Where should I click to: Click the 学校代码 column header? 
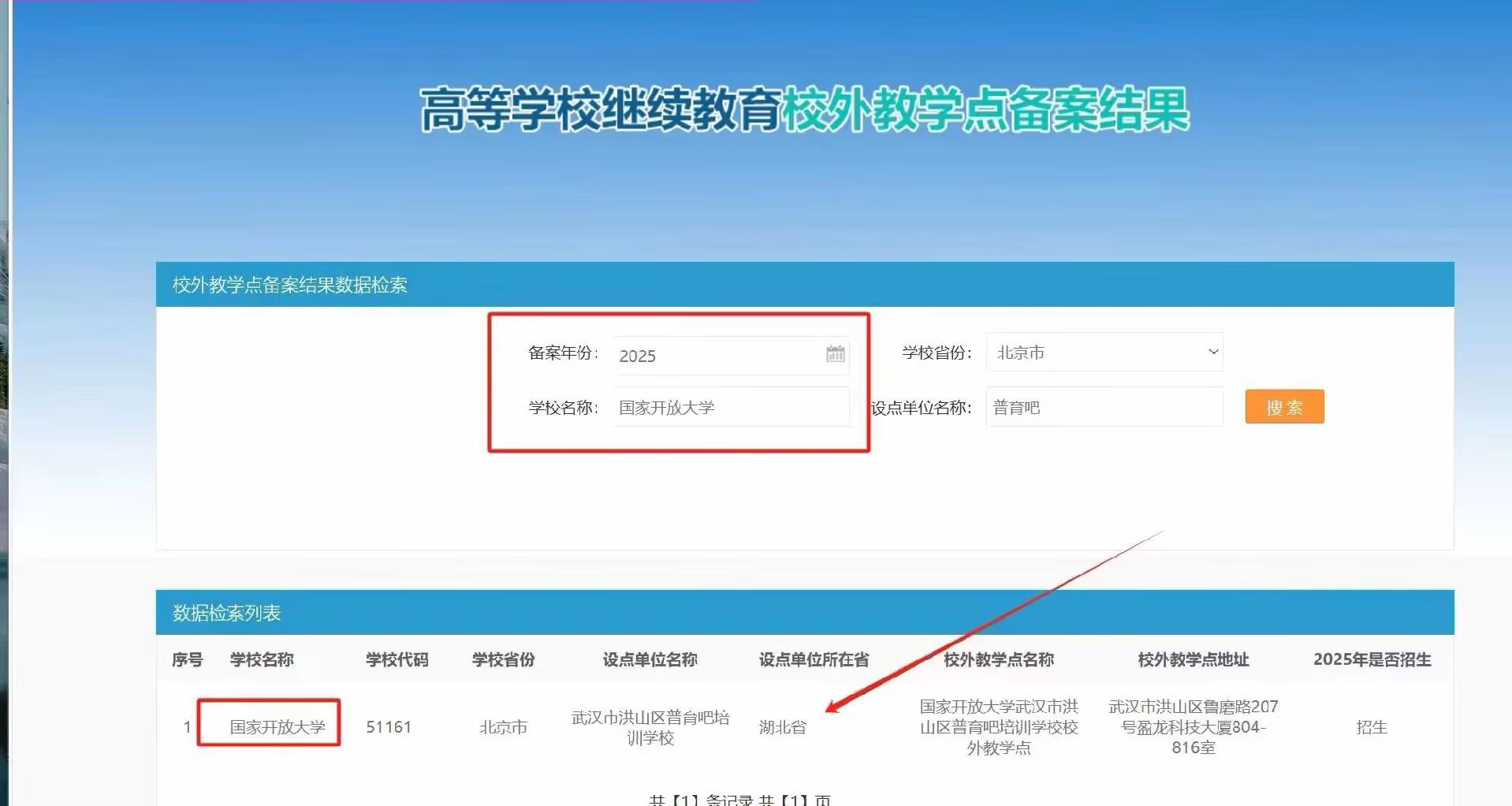397,659
